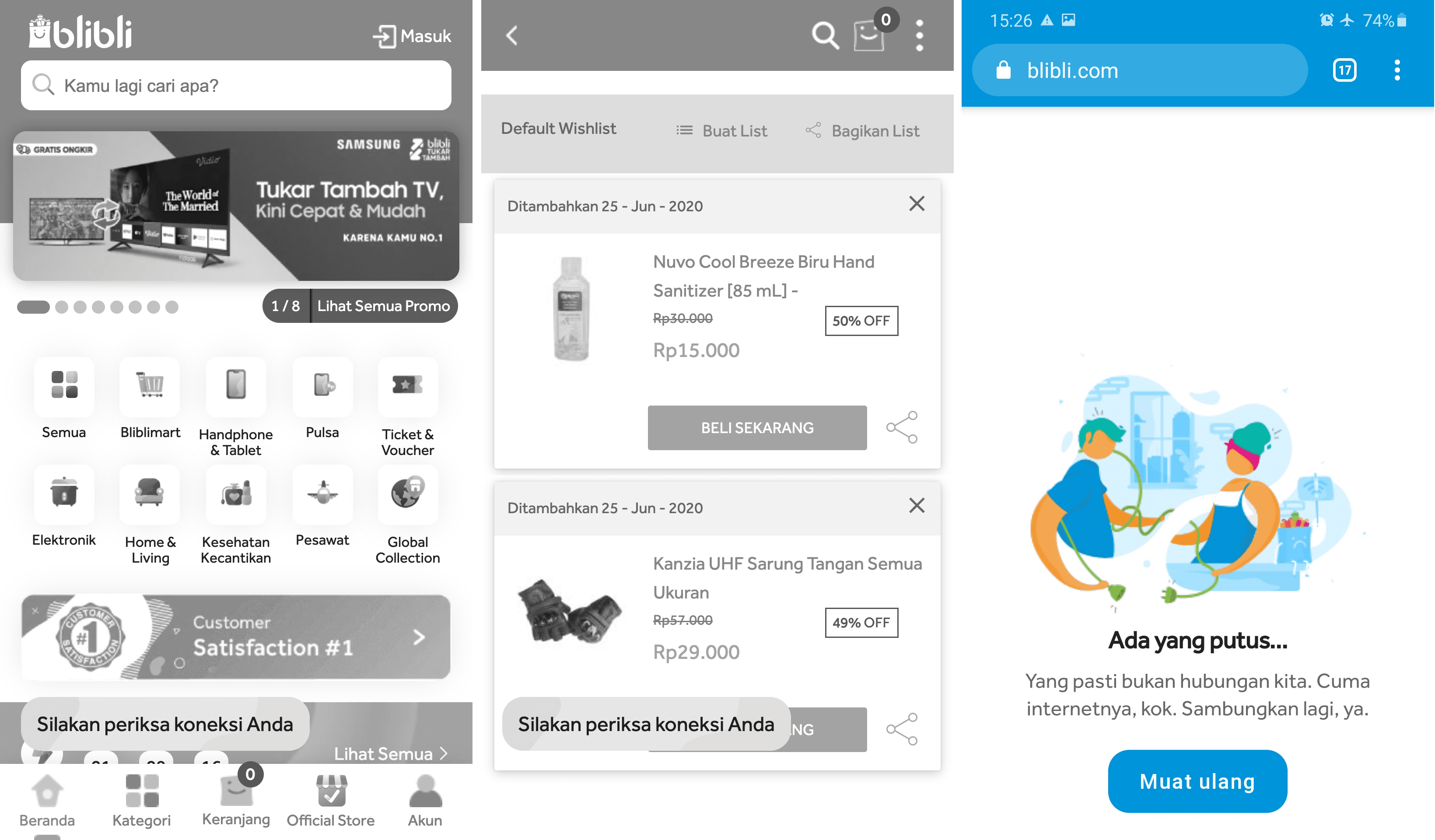Dismiss the sarung tangan wishlist item

(x=916, y=507)
